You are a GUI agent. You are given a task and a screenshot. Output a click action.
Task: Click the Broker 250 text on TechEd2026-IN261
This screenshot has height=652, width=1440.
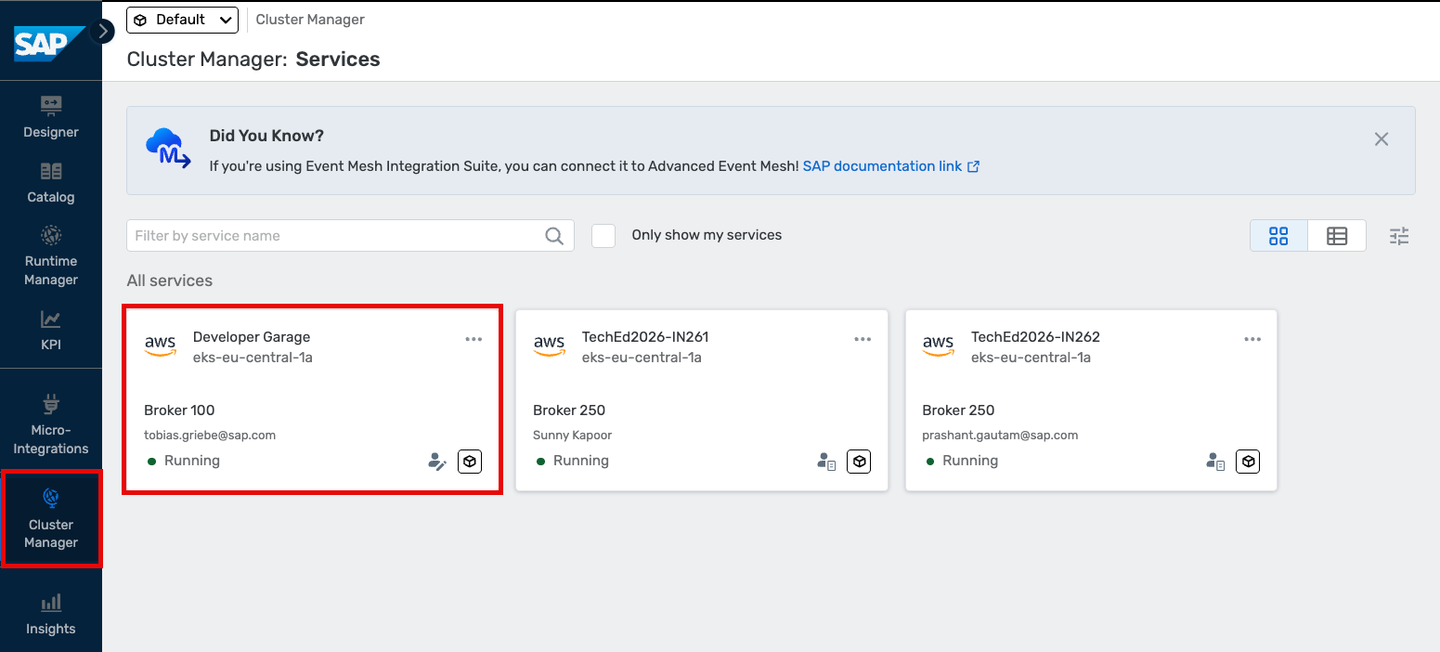pyautogui.click(x=569, y=410)
